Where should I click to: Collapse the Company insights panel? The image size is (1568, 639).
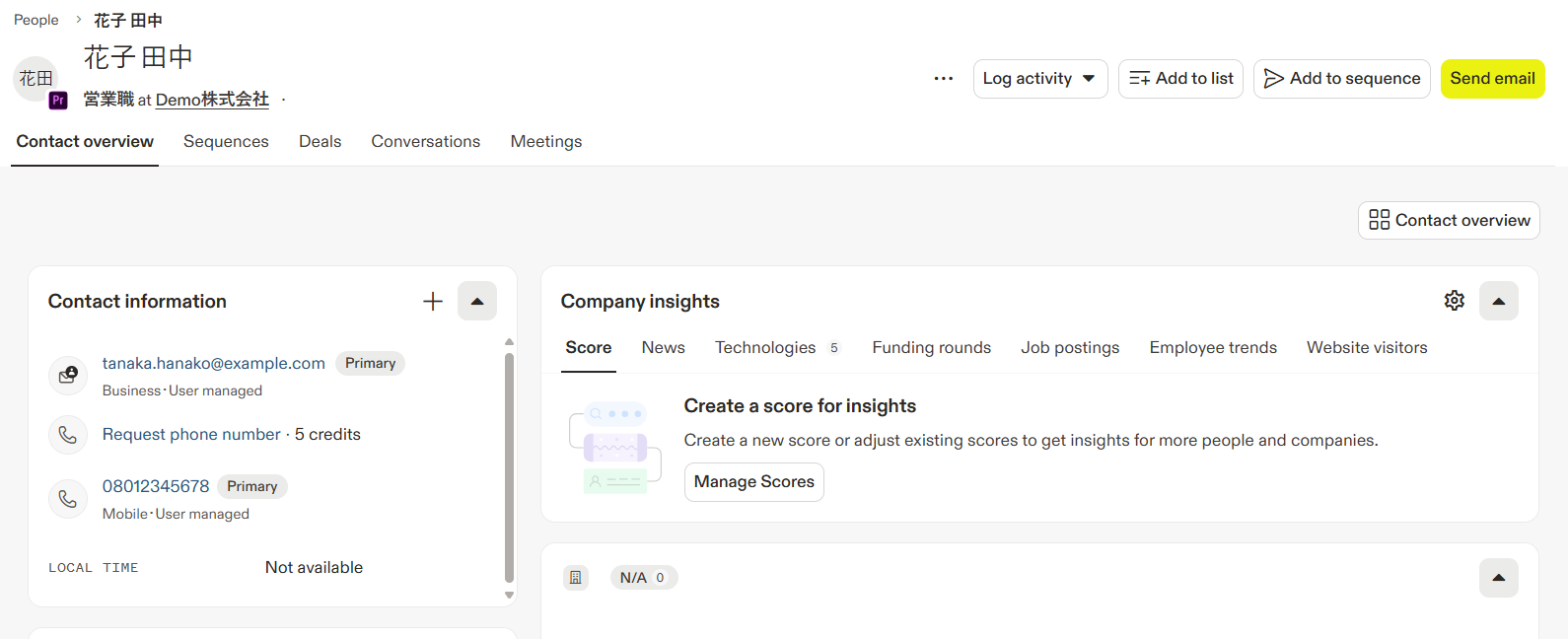pyautogui.click(x=1499, y=302)
